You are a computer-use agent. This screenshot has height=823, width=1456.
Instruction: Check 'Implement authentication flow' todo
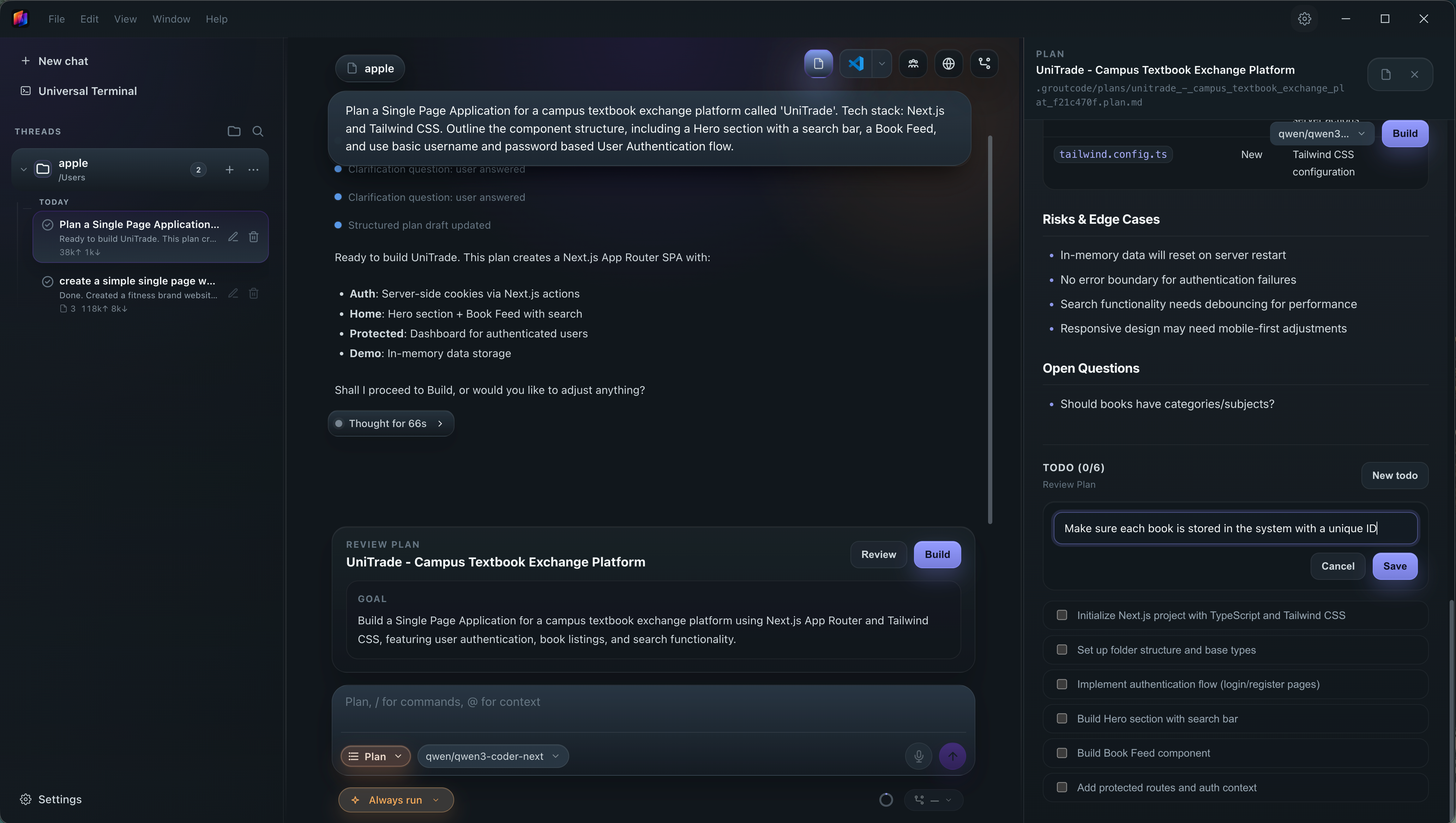[1062, 684]
